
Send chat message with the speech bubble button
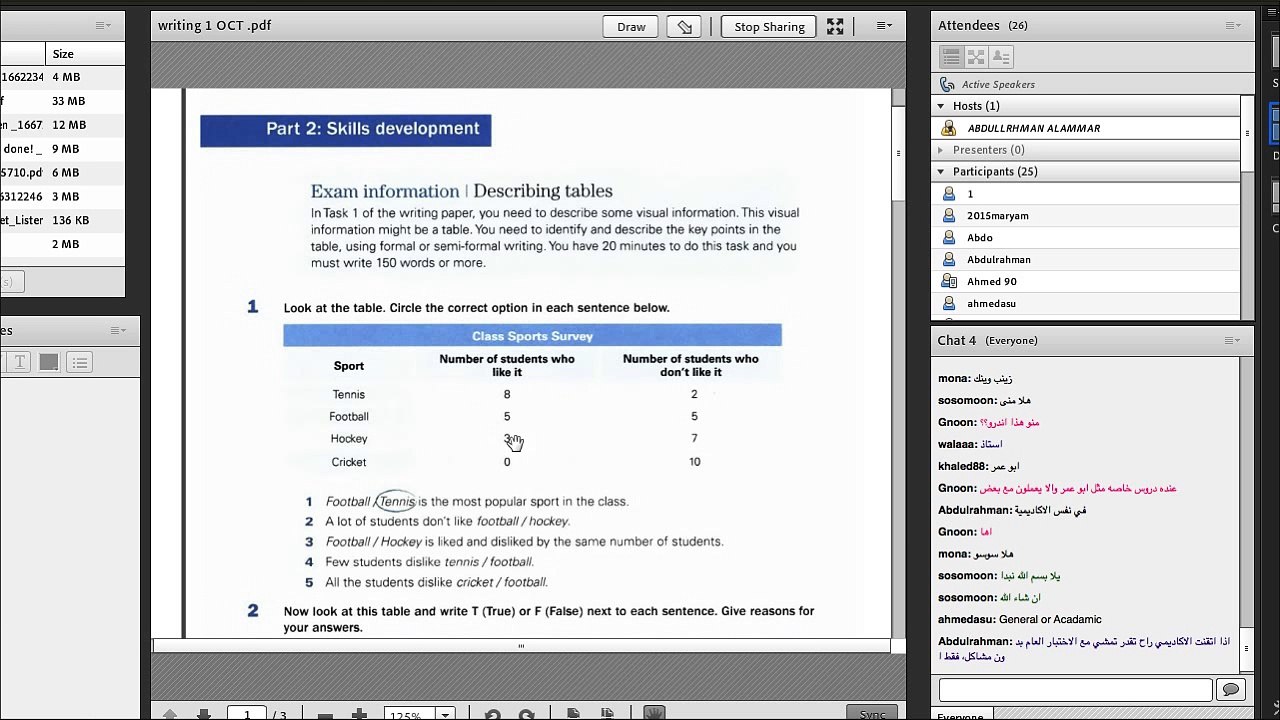tap(1230, 689)
